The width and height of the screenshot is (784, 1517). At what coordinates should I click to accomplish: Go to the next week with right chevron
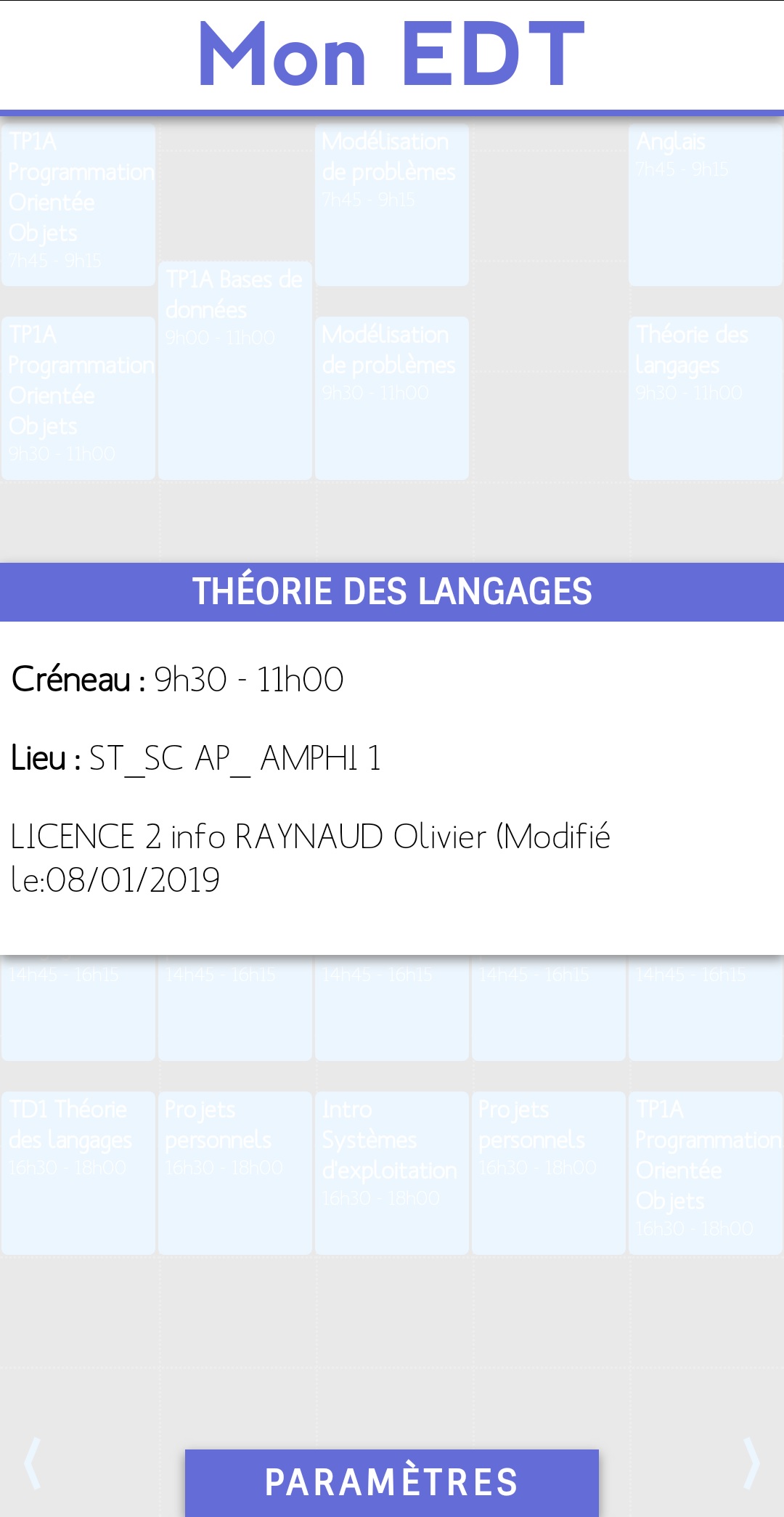click(752, 1463)
